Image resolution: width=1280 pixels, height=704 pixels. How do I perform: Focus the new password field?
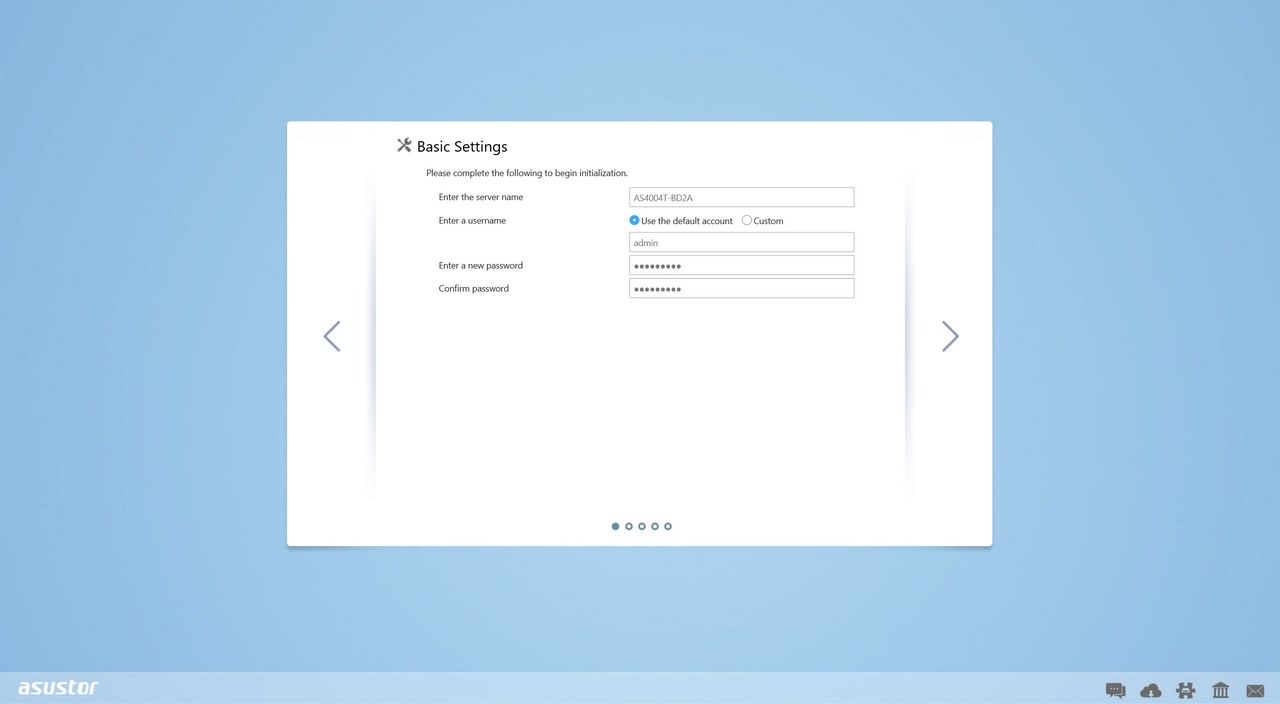741,265
